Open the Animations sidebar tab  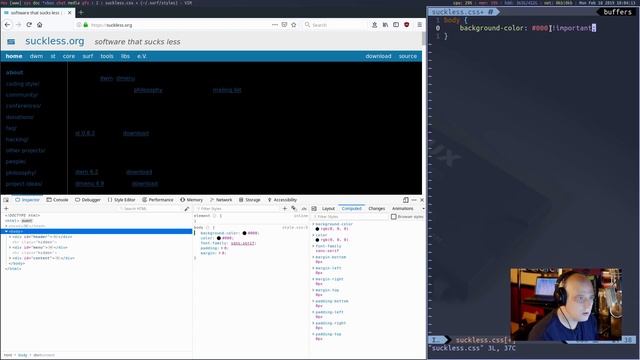pos(402,209)
